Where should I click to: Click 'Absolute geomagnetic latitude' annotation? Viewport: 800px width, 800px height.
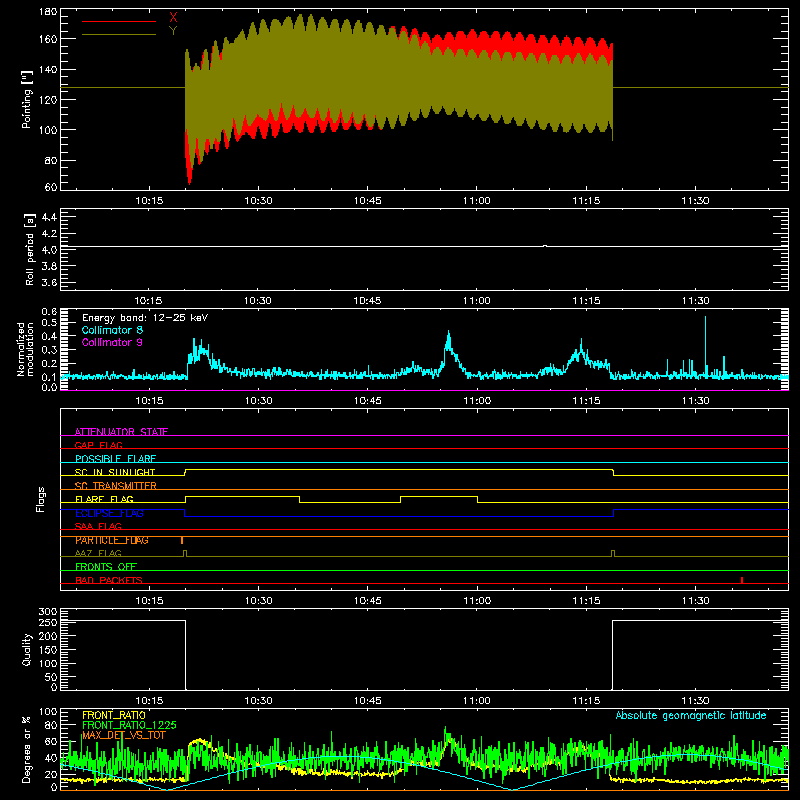pyautogui.click(x=691, y=715)
